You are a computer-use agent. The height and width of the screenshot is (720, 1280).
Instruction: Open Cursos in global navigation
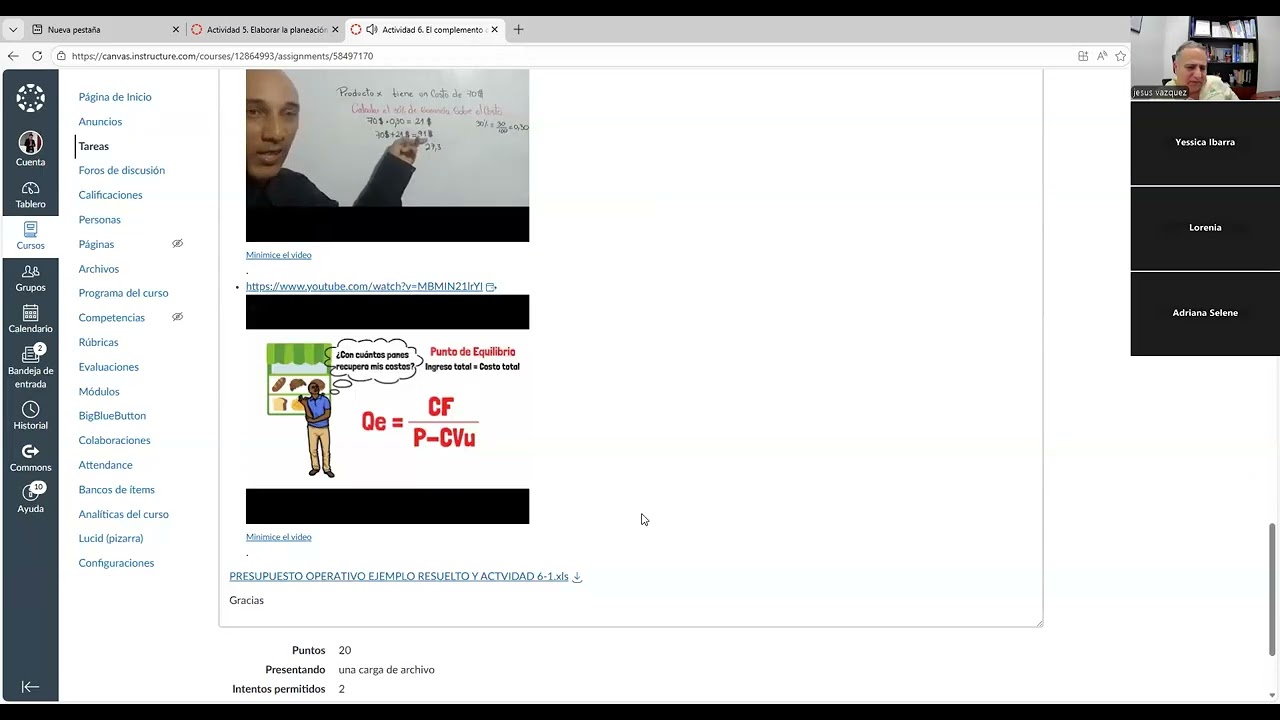point(30,236)
